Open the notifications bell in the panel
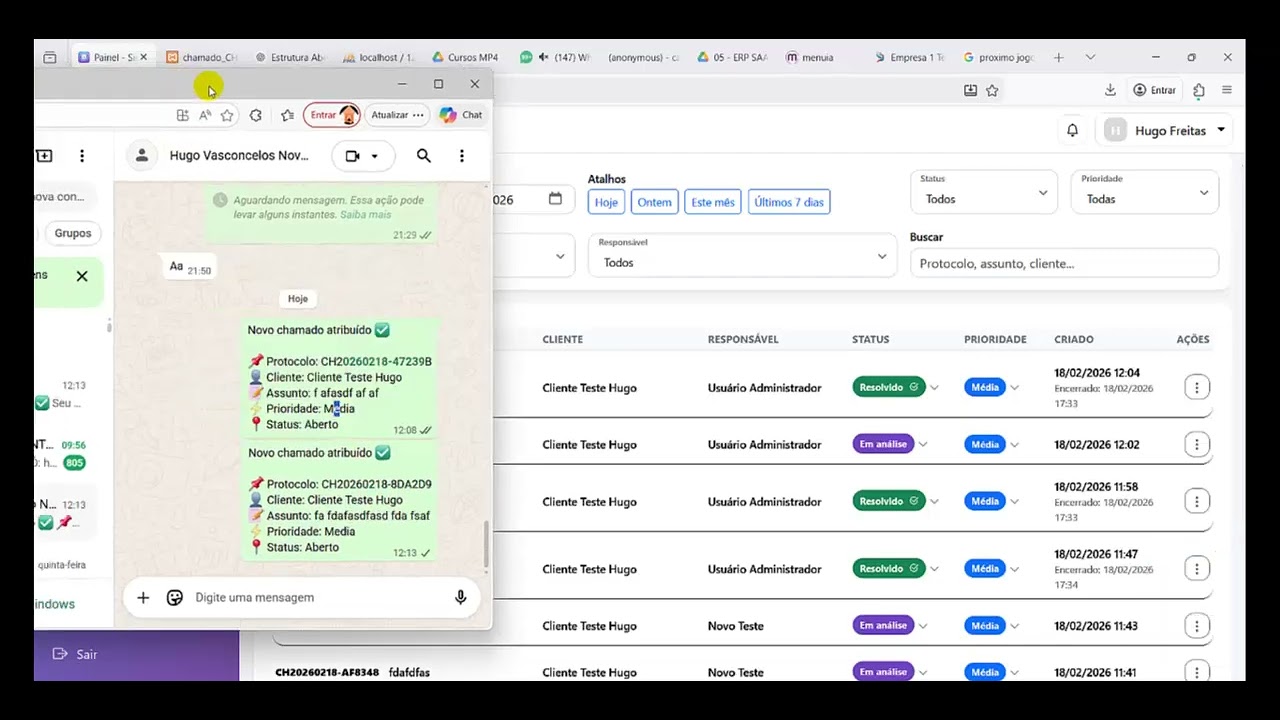1280x720 pixels. (x=1072, y=130)
